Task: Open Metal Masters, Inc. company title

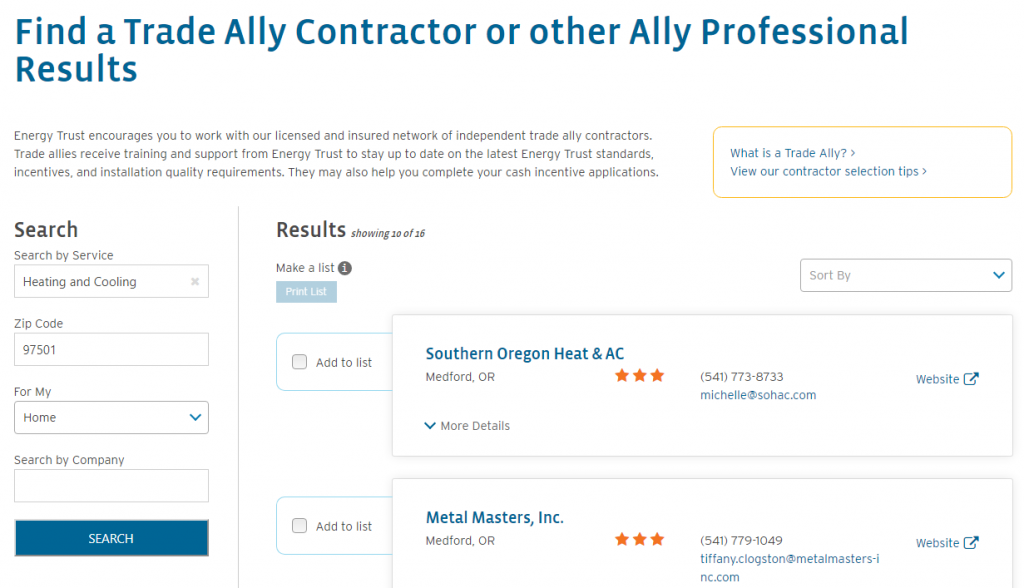Action: tap(494, 518)
